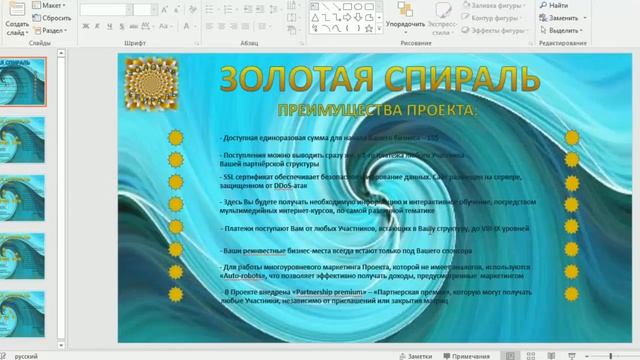Open the Выделить select menu
The width and height of the screenshot is (640, 360).
tap(561, 31)
